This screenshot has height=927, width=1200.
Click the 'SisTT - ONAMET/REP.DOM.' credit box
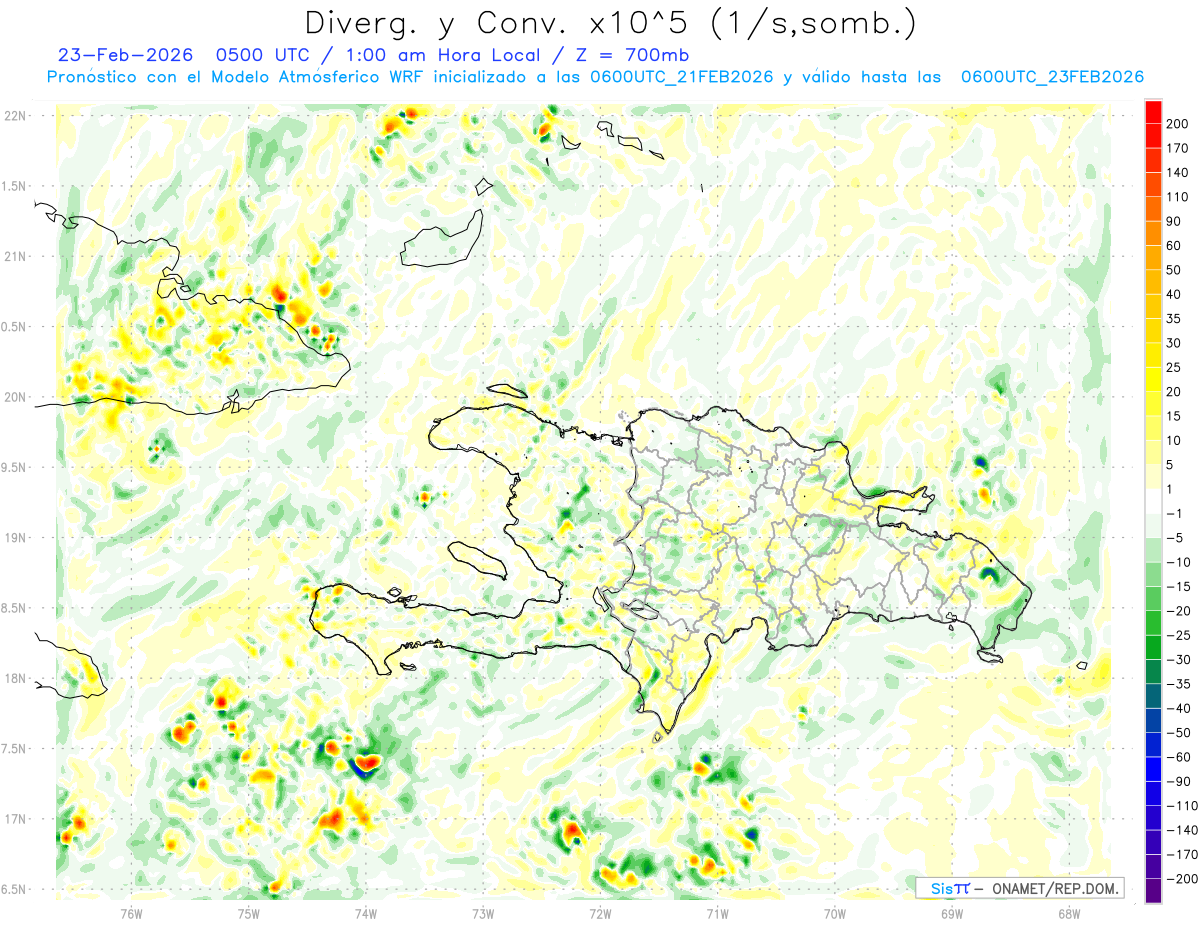point(1019,888)
